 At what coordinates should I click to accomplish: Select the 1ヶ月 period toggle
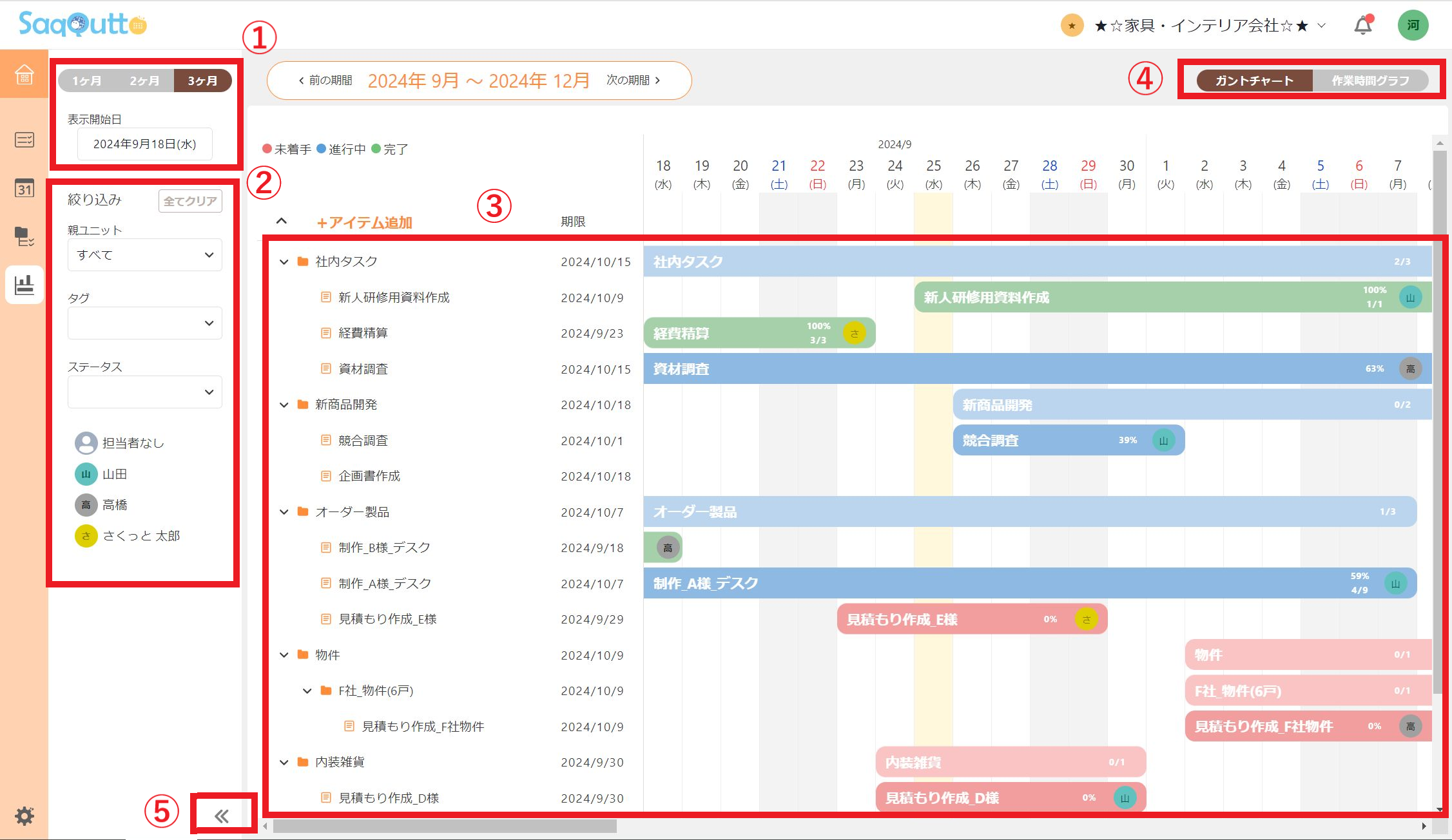pos(87,81)
